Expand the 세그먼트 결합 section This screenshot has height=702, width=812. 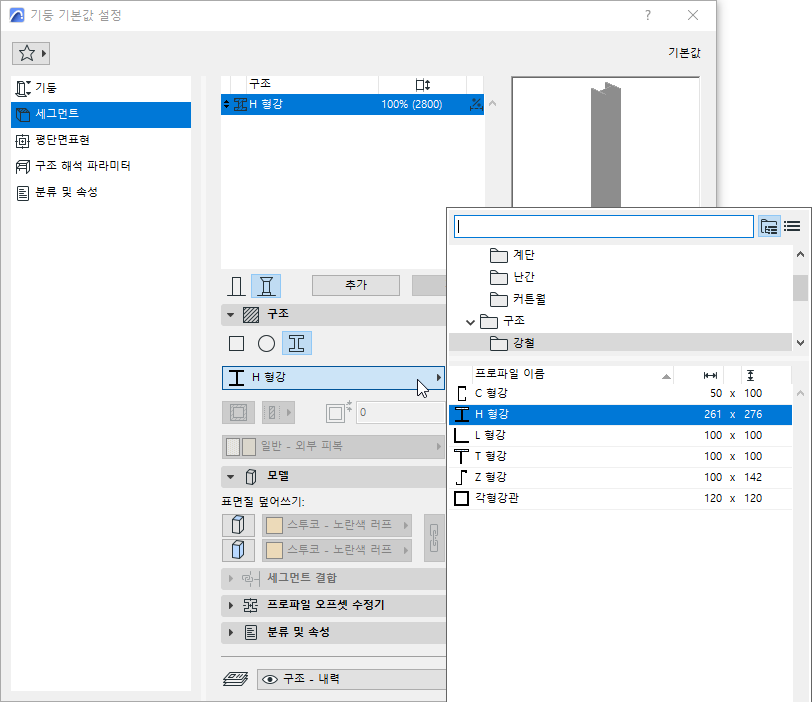231,578
